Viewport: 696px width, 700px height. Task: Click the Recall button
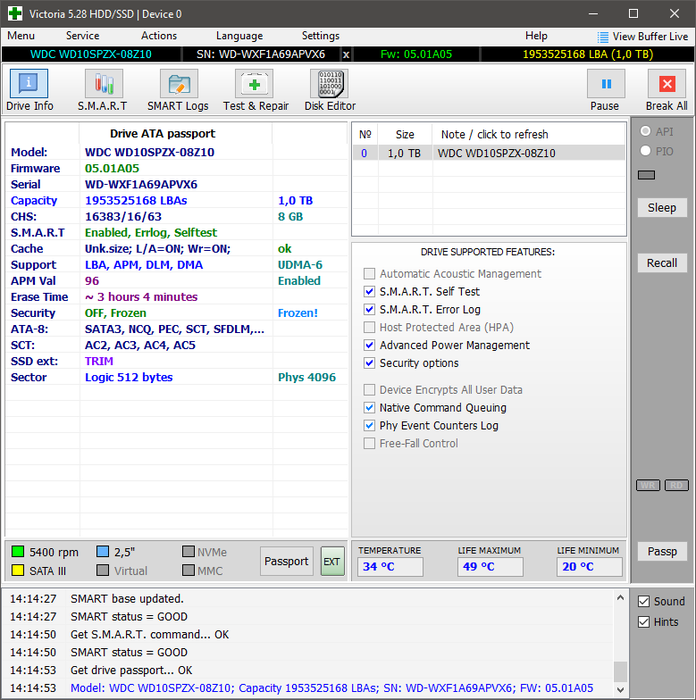(x=662, y=263)
